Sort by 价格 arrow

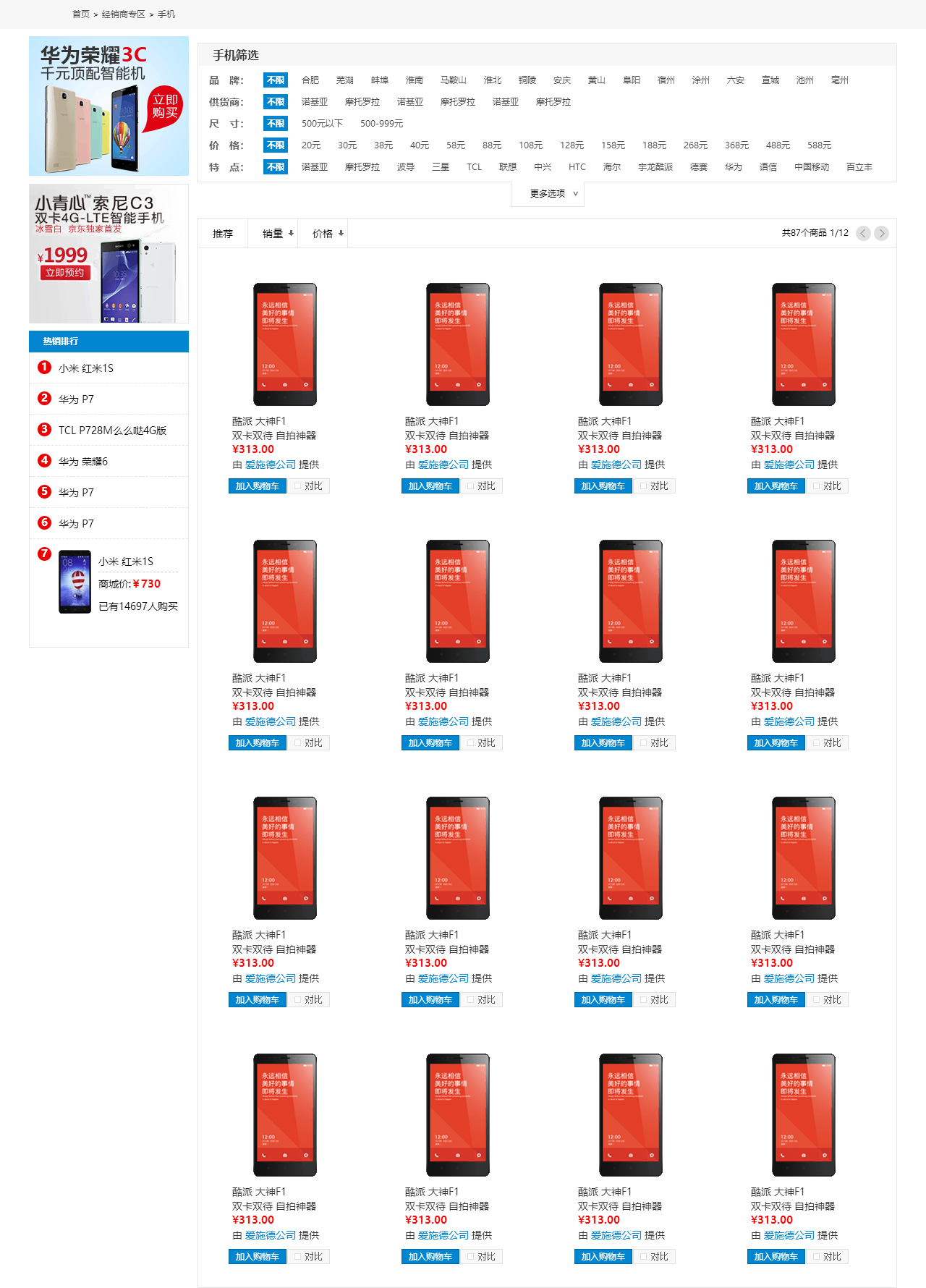tap(341, 233)
